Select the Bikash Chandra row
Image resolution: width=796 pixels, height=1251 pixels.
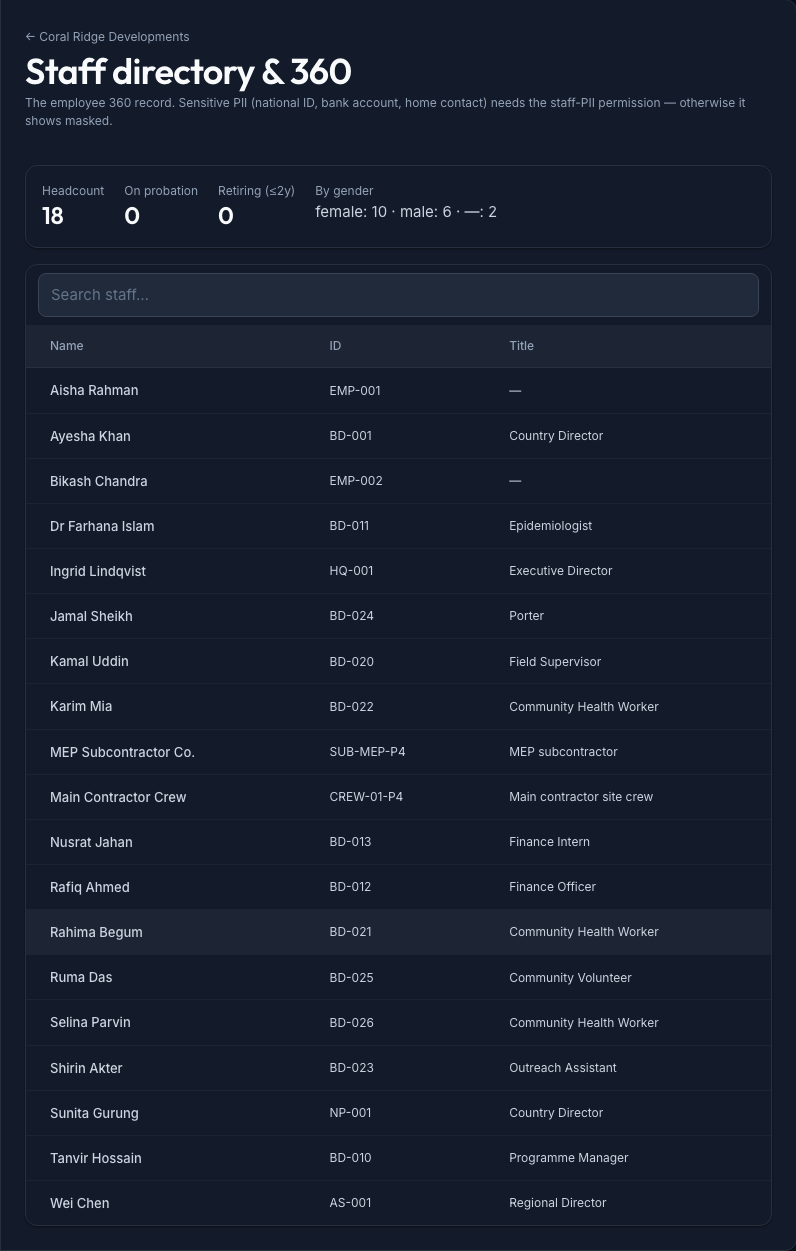tap(398, 481)
